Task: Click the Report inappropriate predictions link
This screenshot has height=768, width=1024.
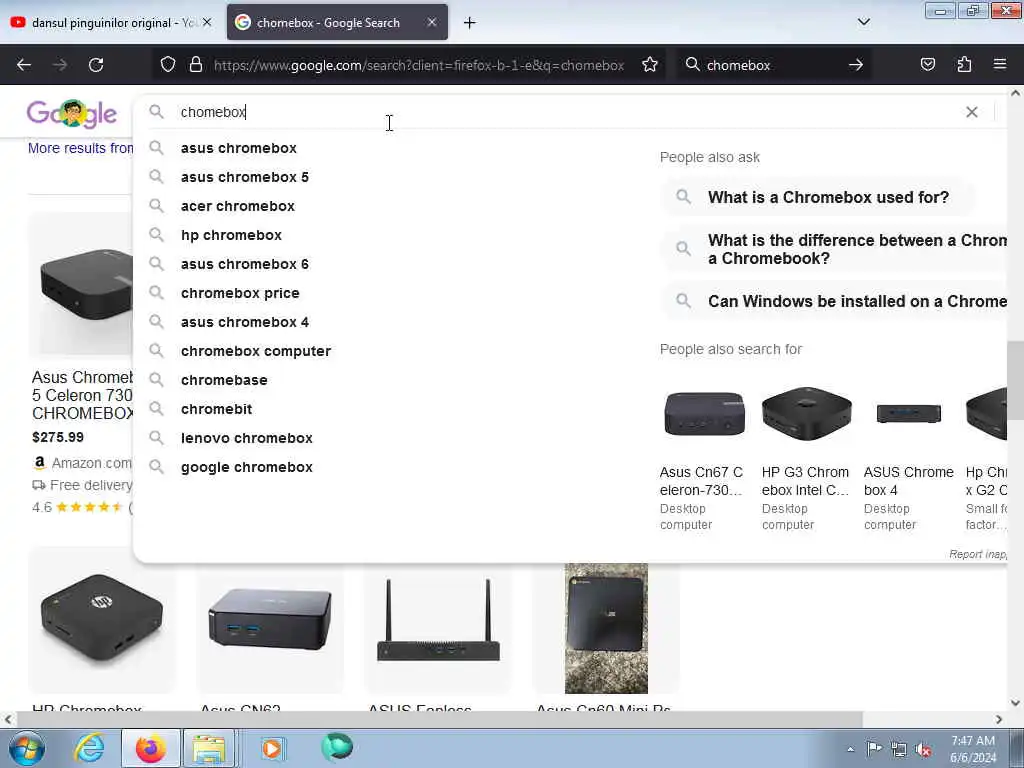Action: point(978,554)
